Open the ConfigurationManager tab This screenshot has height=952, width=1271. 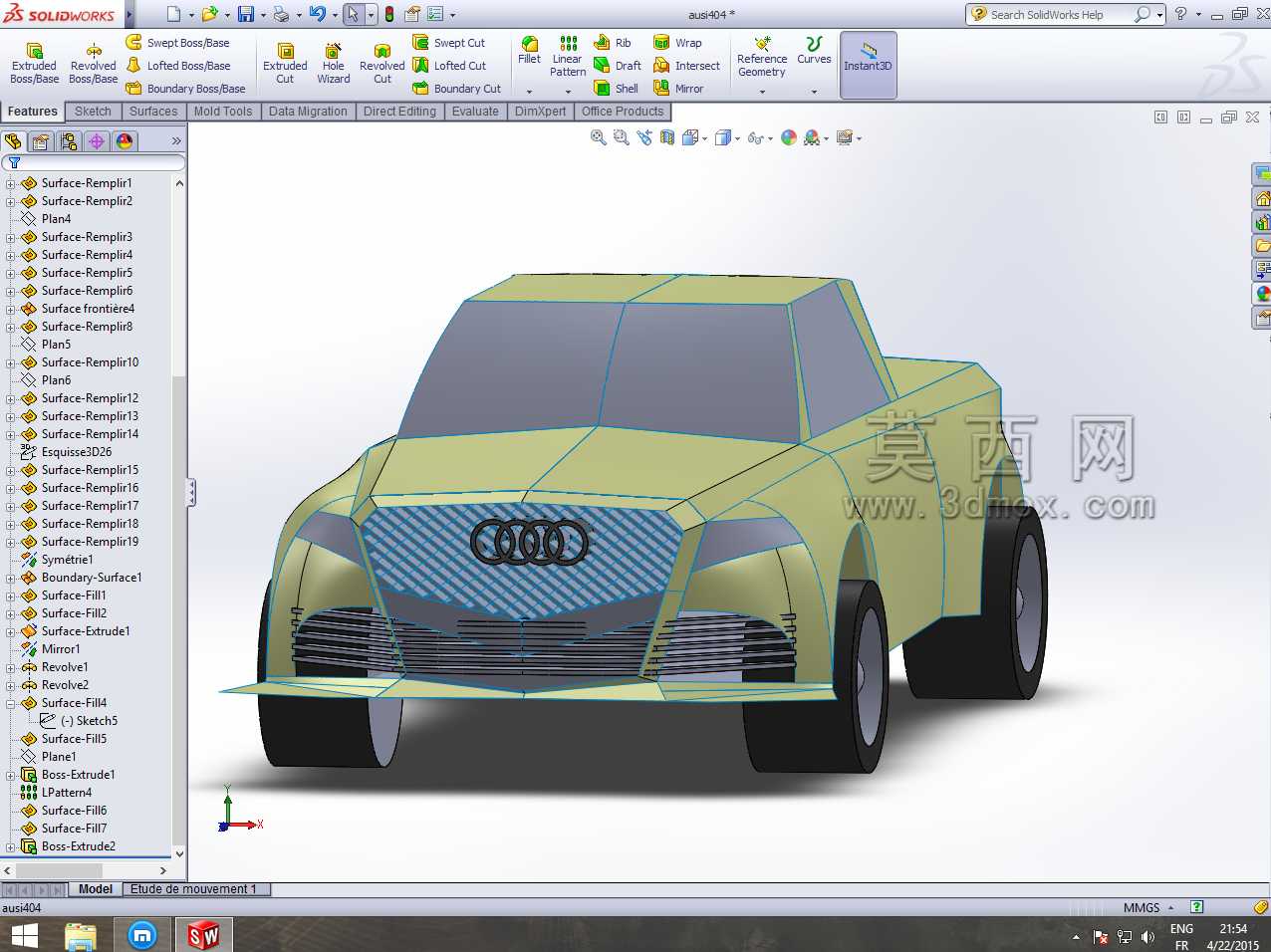[69, 141]
